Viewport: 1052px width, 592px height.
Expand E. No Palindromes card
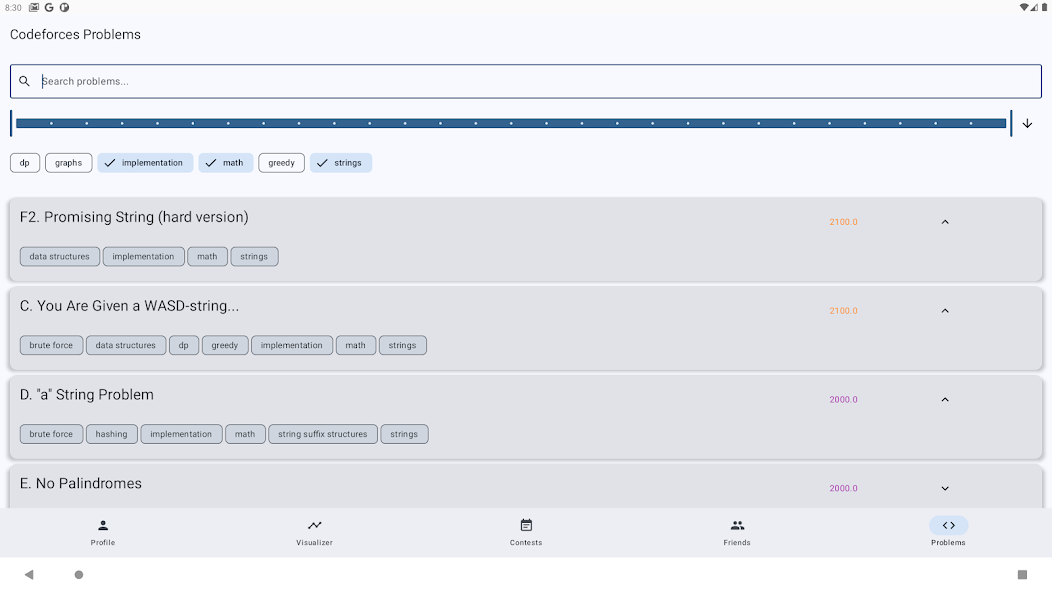945,489
